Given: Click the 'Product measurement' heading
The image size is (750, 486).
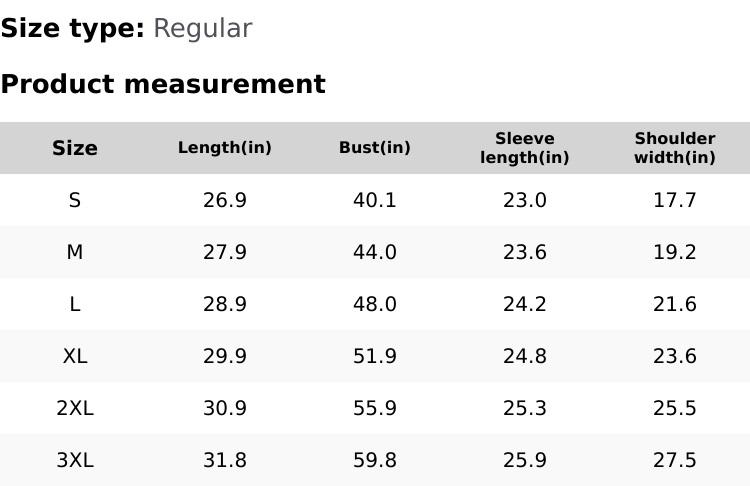Looking at the screenshot, I should 163,84.
